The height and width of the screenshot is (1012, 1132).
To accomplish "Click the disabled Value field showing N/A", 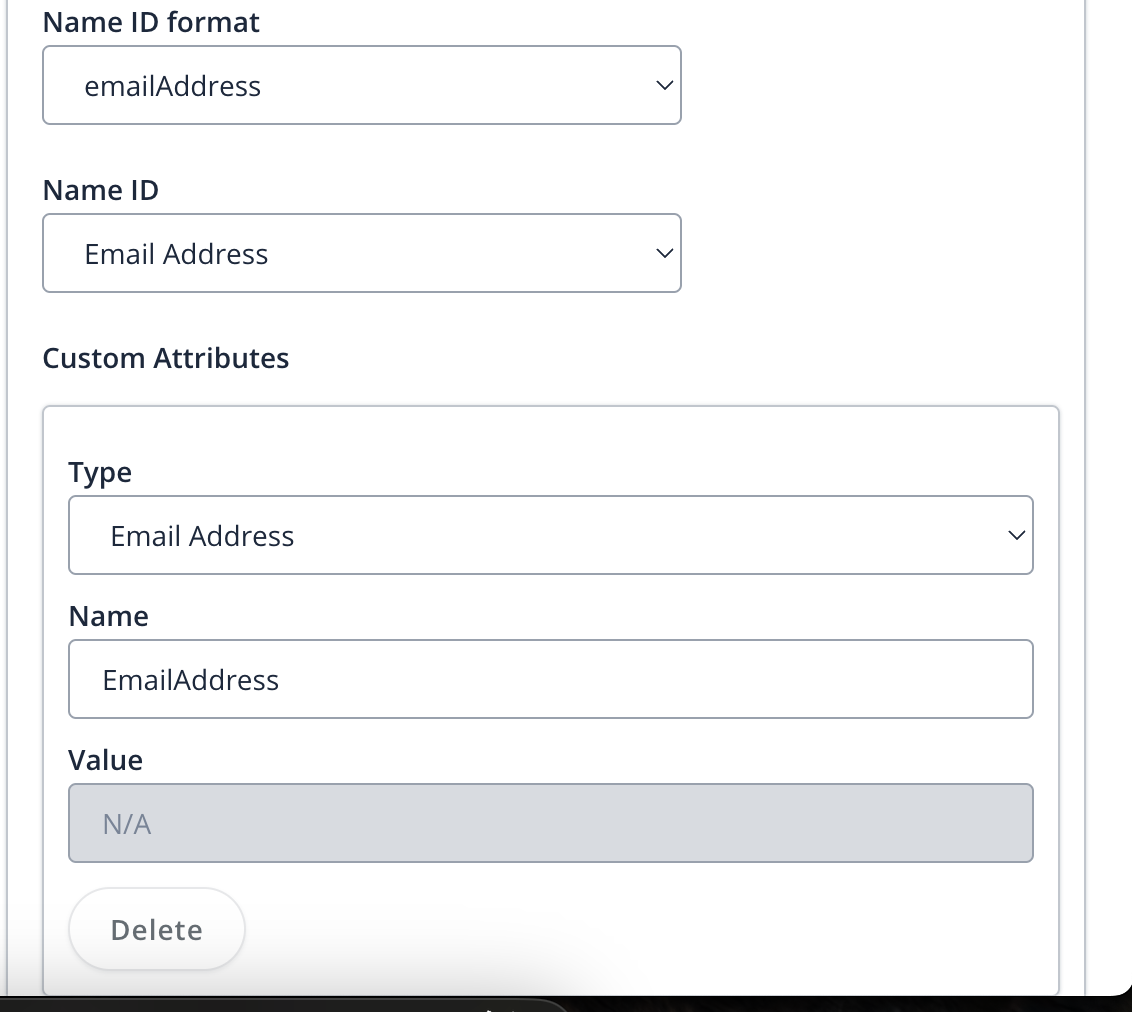I will 551,823.
